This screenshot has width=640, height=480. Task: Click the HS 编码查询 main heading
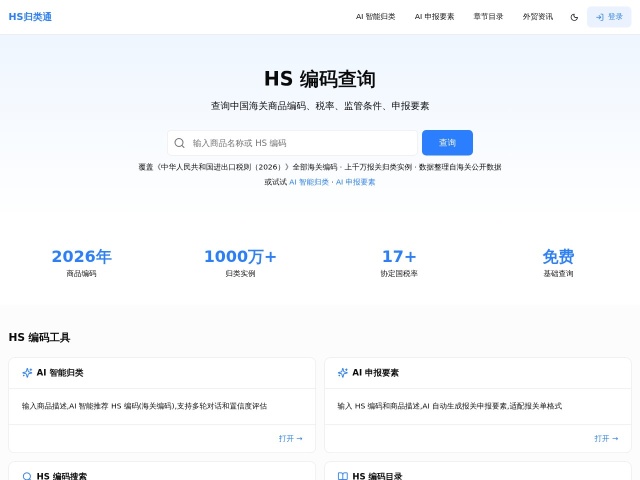320,79
